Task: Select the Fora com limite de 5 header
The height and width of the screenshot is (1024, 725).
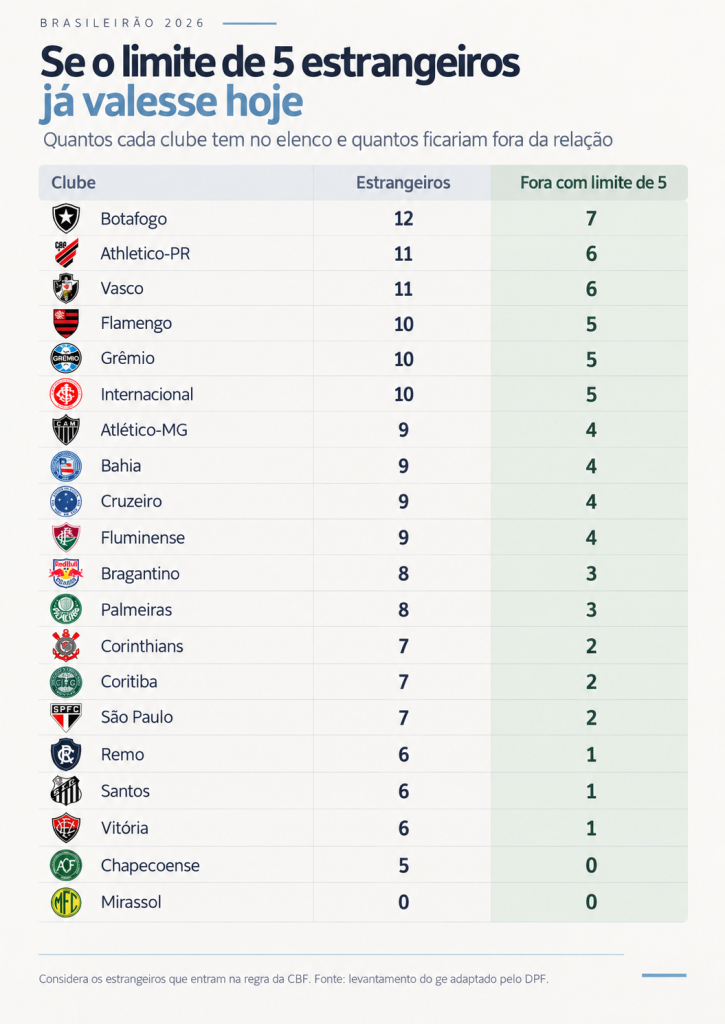Action: click(x=593, y=183)
